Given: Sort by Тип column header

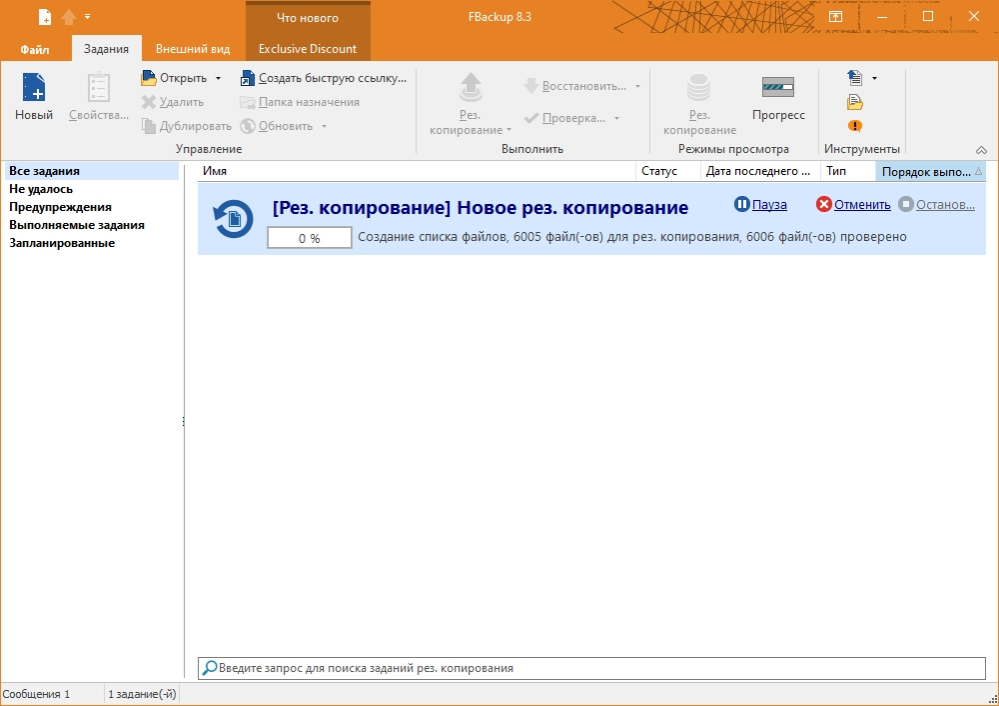Looking at the screenshot, I should click(848, 171).
